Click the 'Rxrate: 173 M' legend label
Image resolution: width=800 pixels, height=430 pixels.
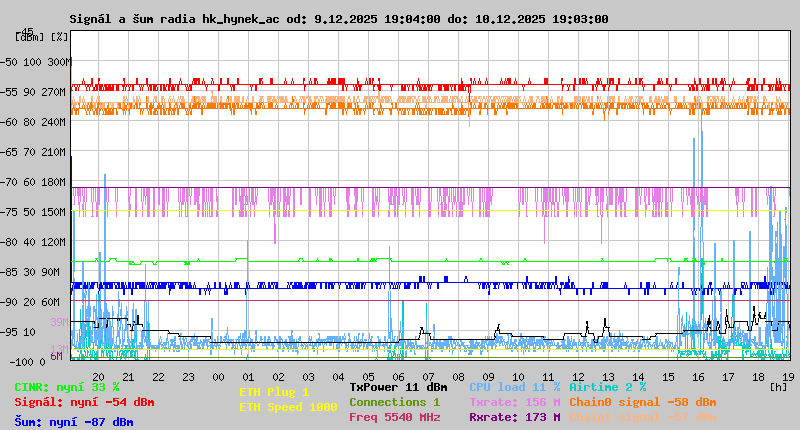514,417
